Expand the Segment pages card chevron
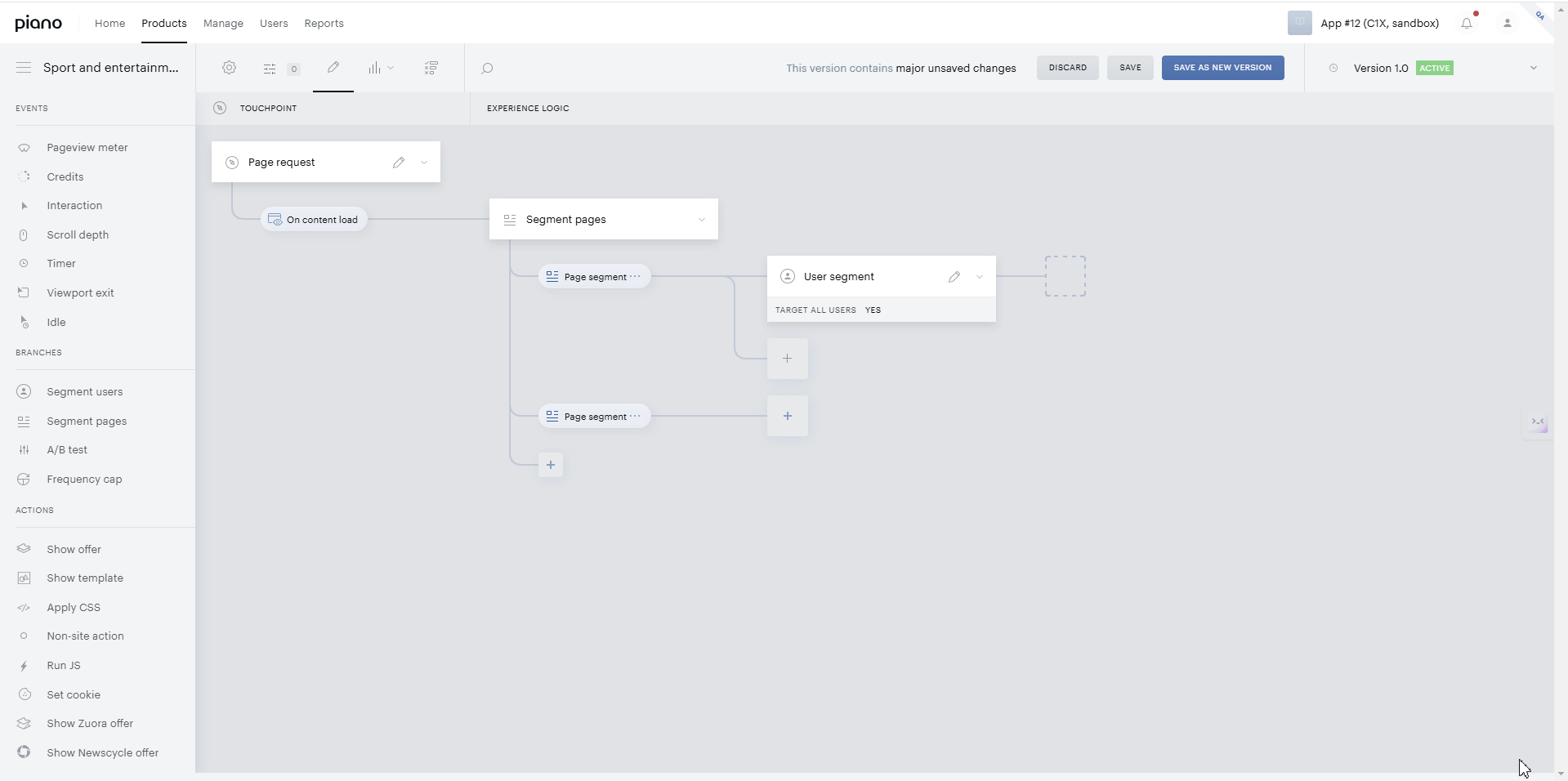 (702, 220)
